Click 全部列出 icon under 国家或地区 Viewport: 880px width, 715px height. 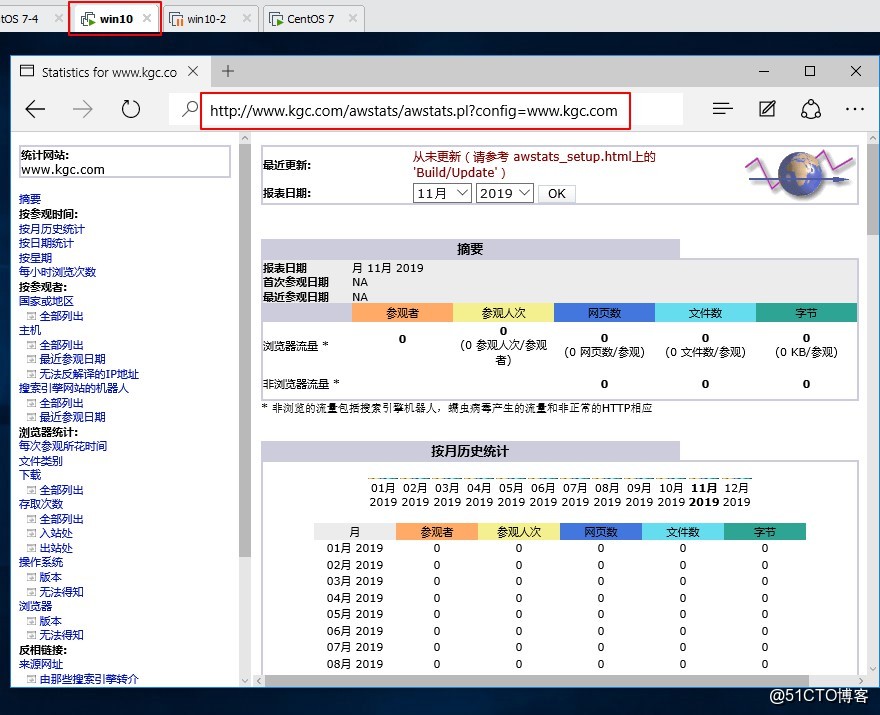coord(31,316)
